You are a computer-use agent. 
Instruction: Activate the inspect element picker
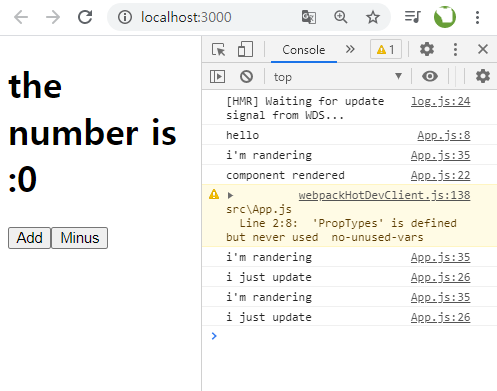point(219,50)
